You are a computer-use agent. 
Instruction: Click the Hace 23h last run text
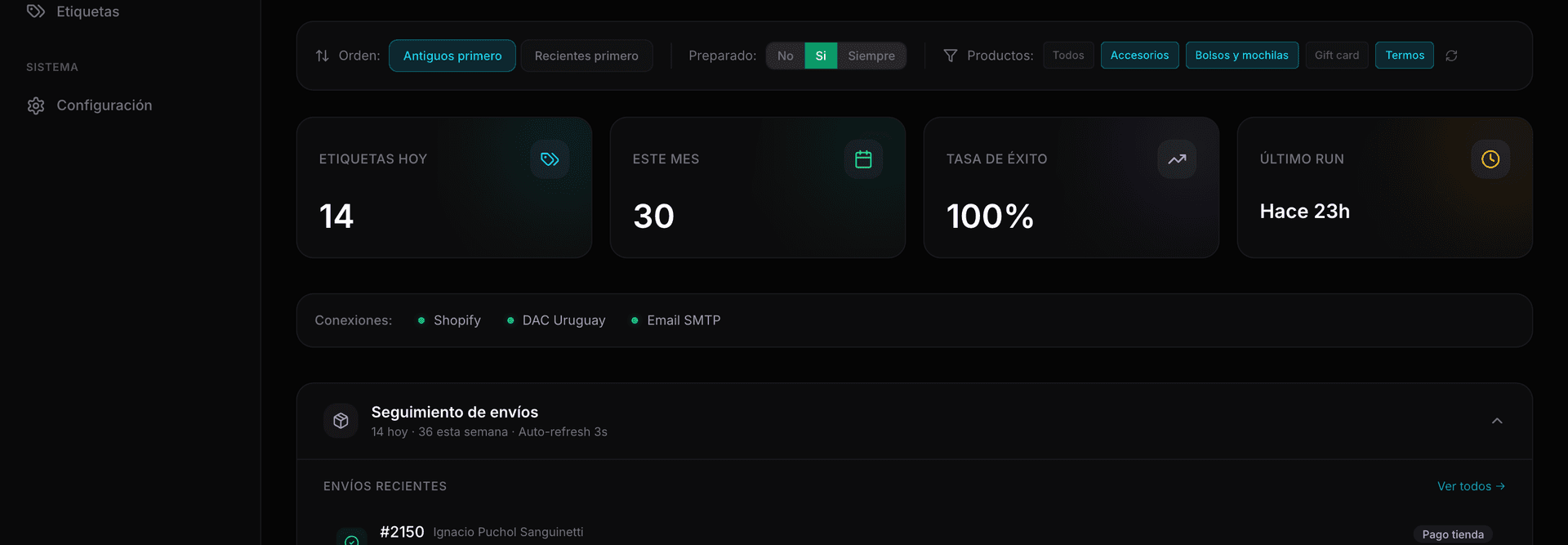[1304, 212]
